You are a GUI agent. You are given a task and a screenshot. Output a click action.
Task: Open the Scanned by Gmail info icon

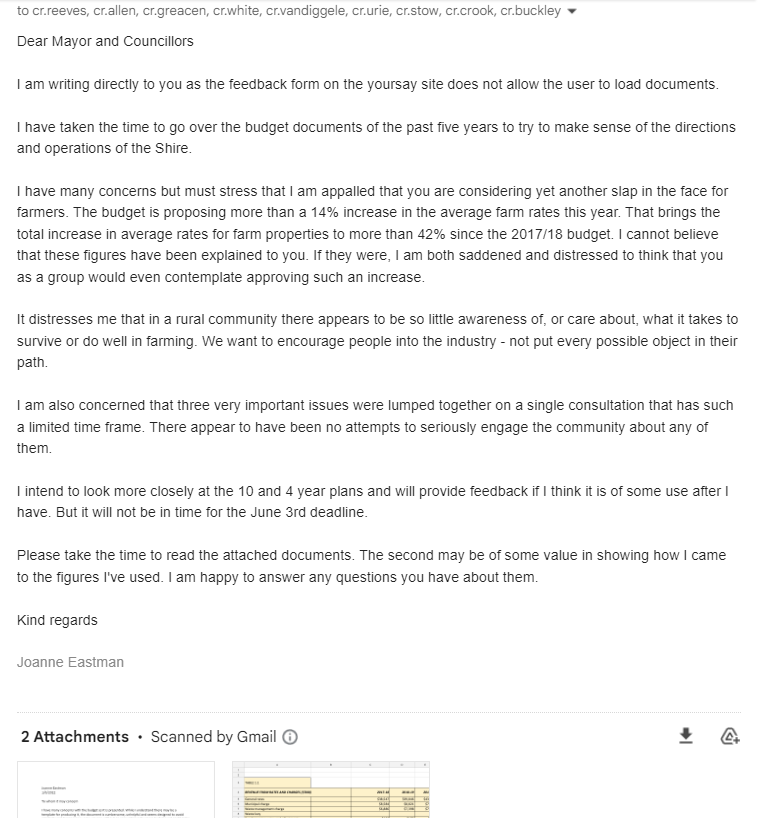coord(290,737)
